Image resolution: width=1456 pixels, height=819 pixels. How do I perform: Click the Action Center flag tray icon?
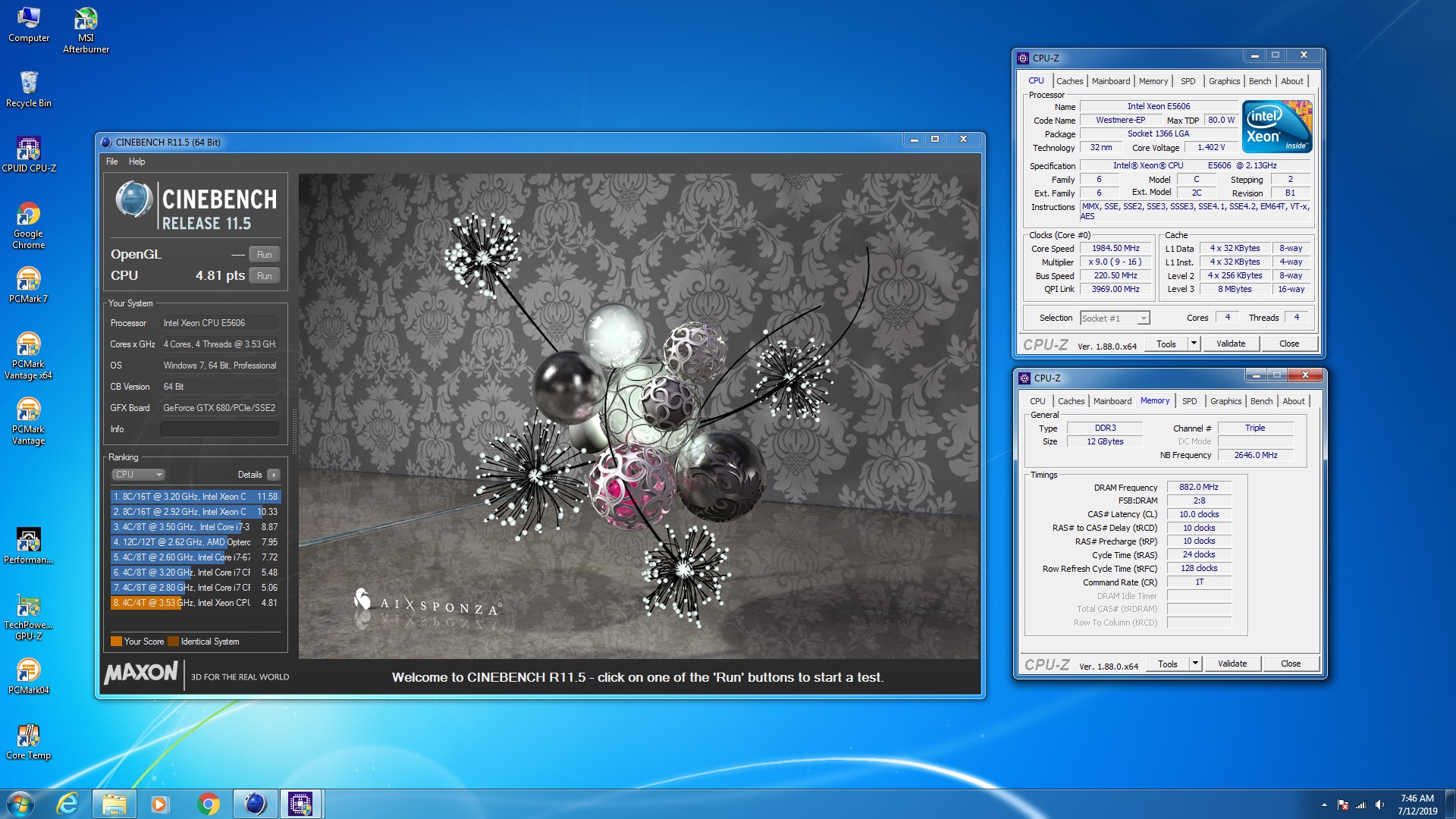click(x=1343, y=805)
